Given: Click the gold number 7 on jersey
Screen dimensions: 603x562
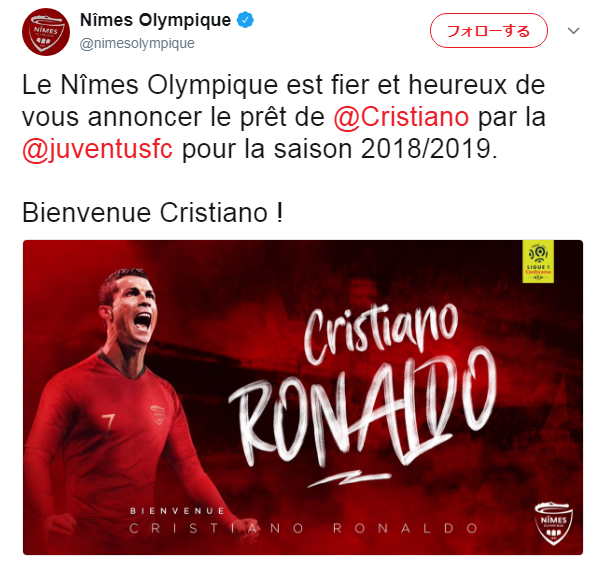Looking at the screenshot, I should pos(108,426).
